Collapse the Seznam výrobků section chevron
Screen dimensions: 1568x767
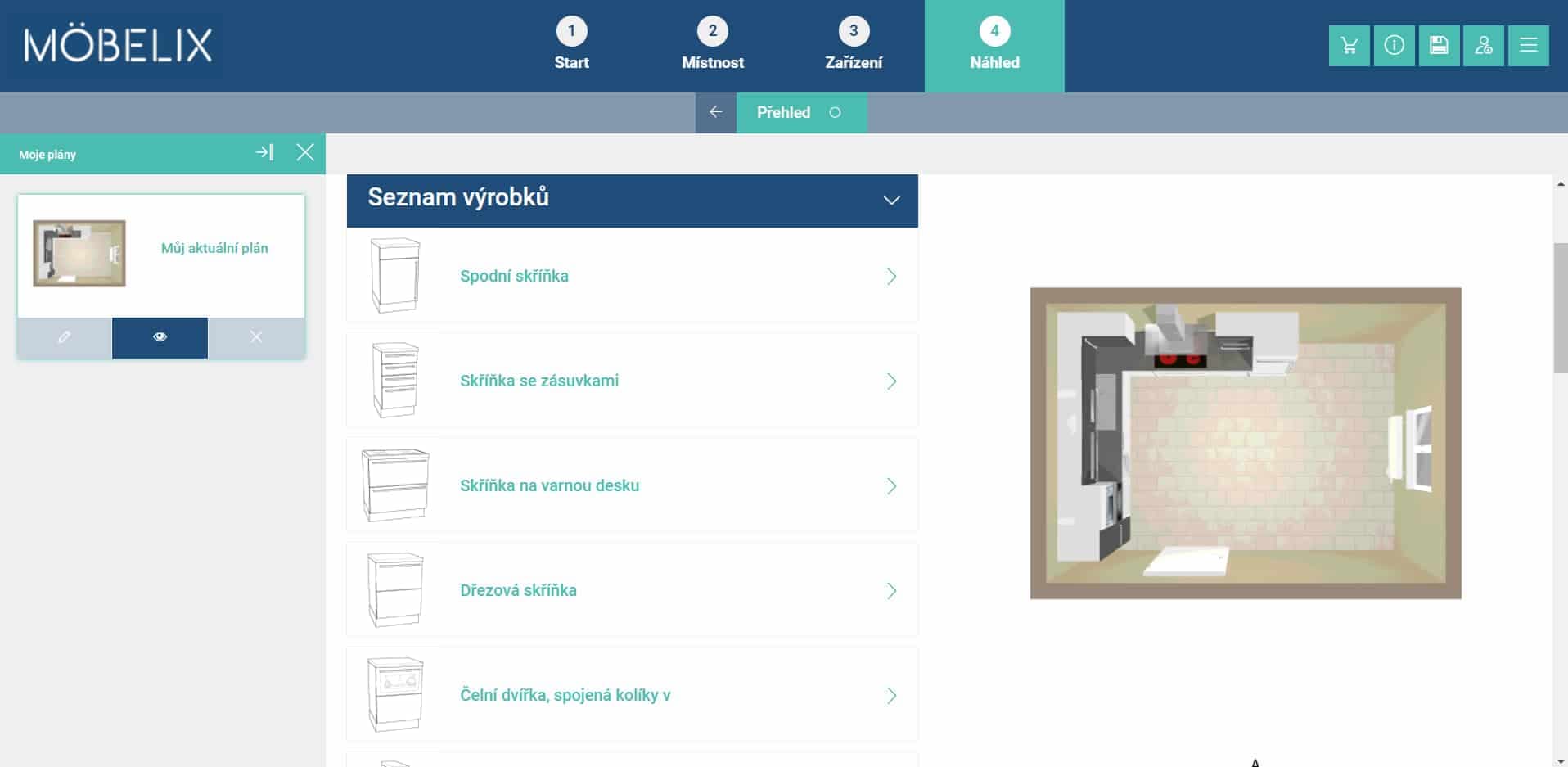coord(892,201)
